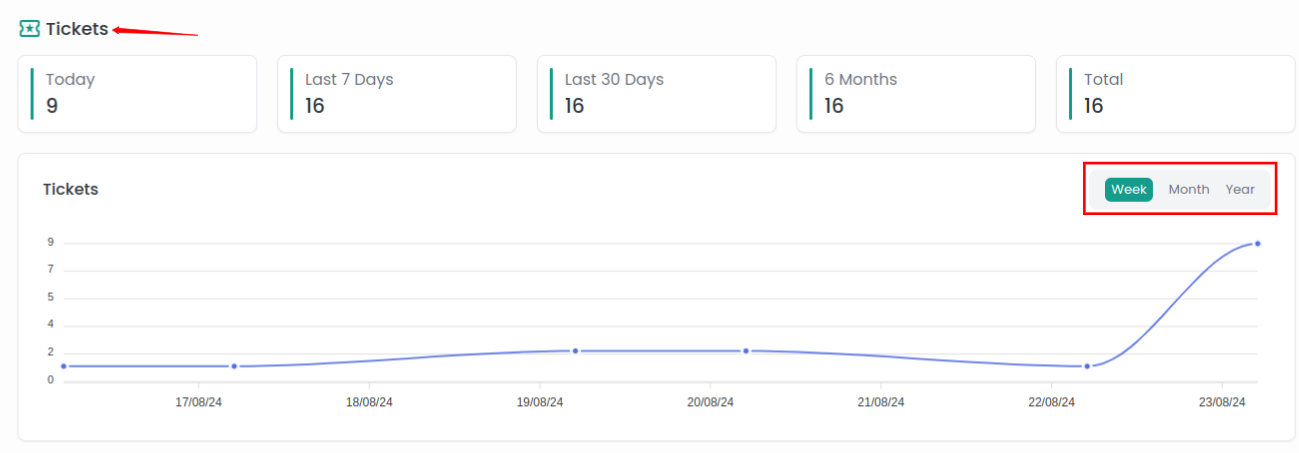Screen dimensions: 1299x453
Task: Click the 18/08/24 x-axis date label
Action: click(369, 402)
